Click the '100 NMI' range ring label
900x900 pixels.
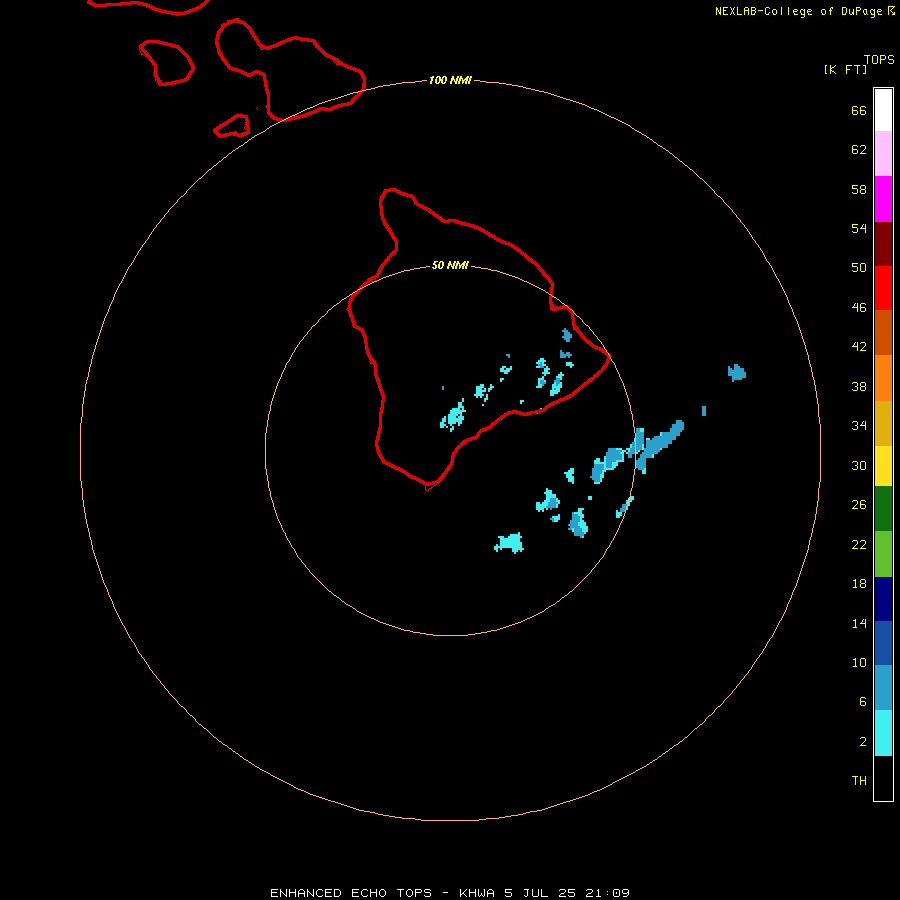coord(450,80)
